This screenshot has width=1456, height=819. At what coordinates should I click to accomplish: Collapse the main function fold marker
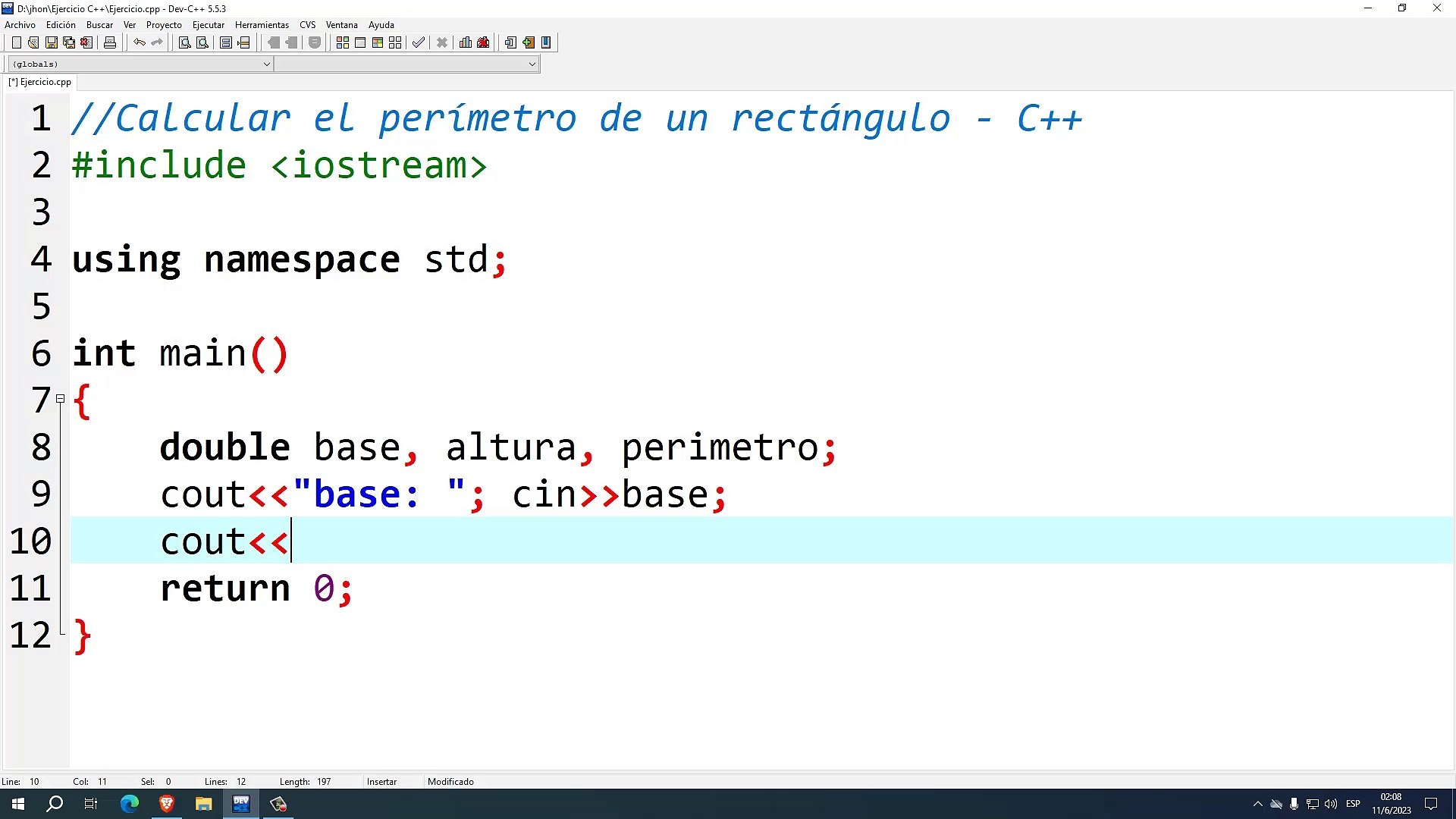61,399
